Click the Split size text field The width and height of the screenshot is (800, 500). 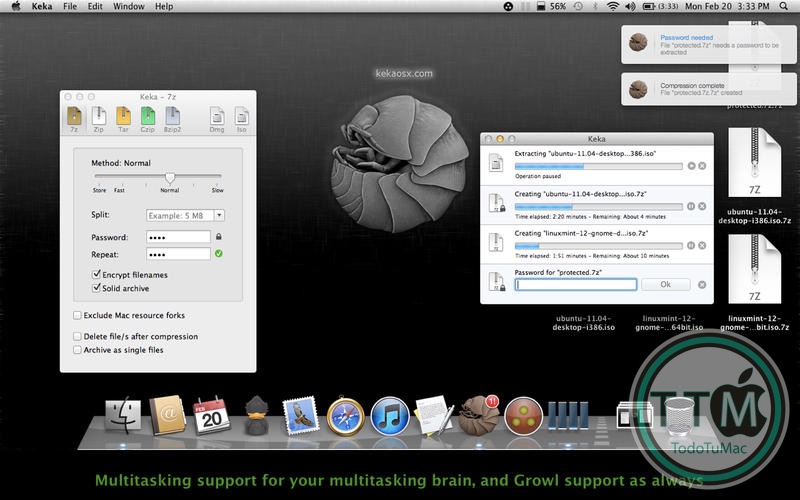[x=180, y=215]
